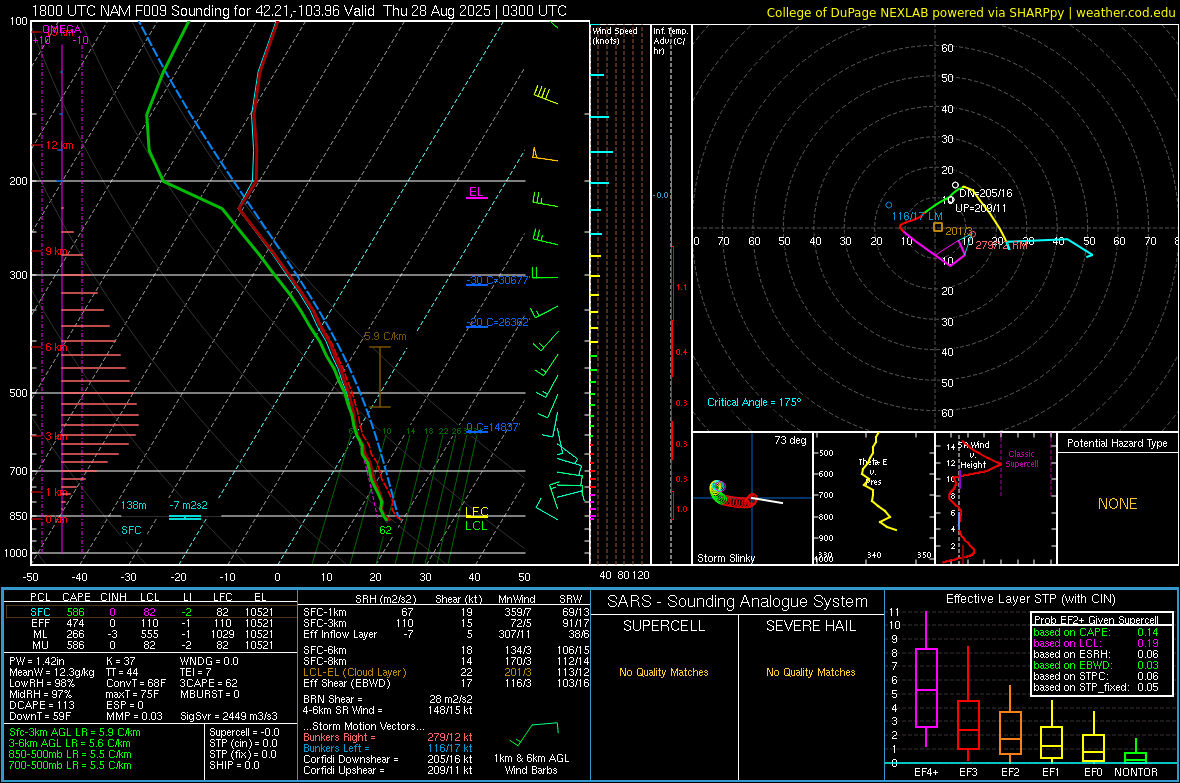Click the SUPERCELL column header in SARS
The height and width of the screenshot is (783, 1180).
click(x=664, y=626)
